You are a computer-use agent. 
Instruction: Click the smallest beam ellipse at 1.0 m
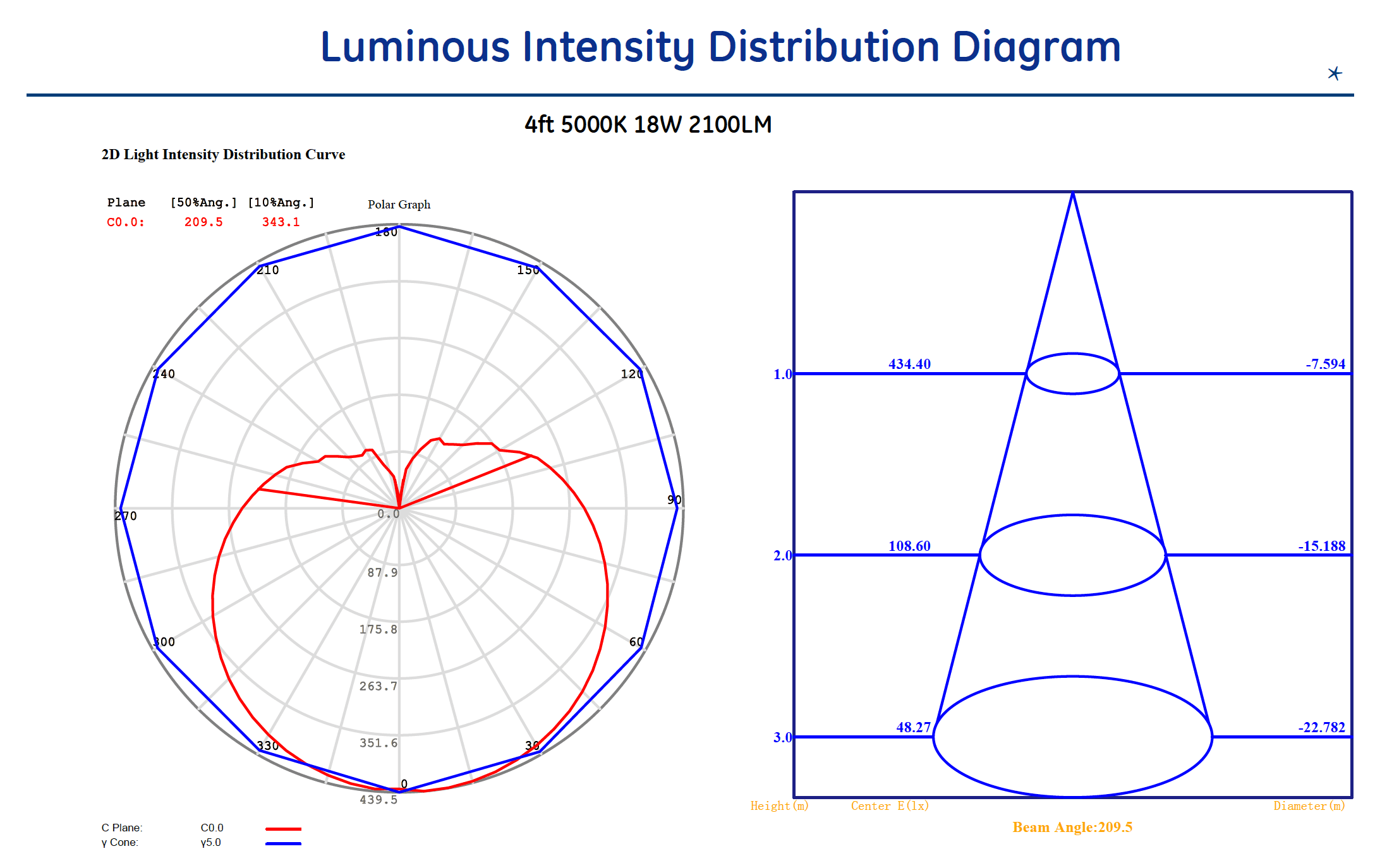pos(1073,373)
